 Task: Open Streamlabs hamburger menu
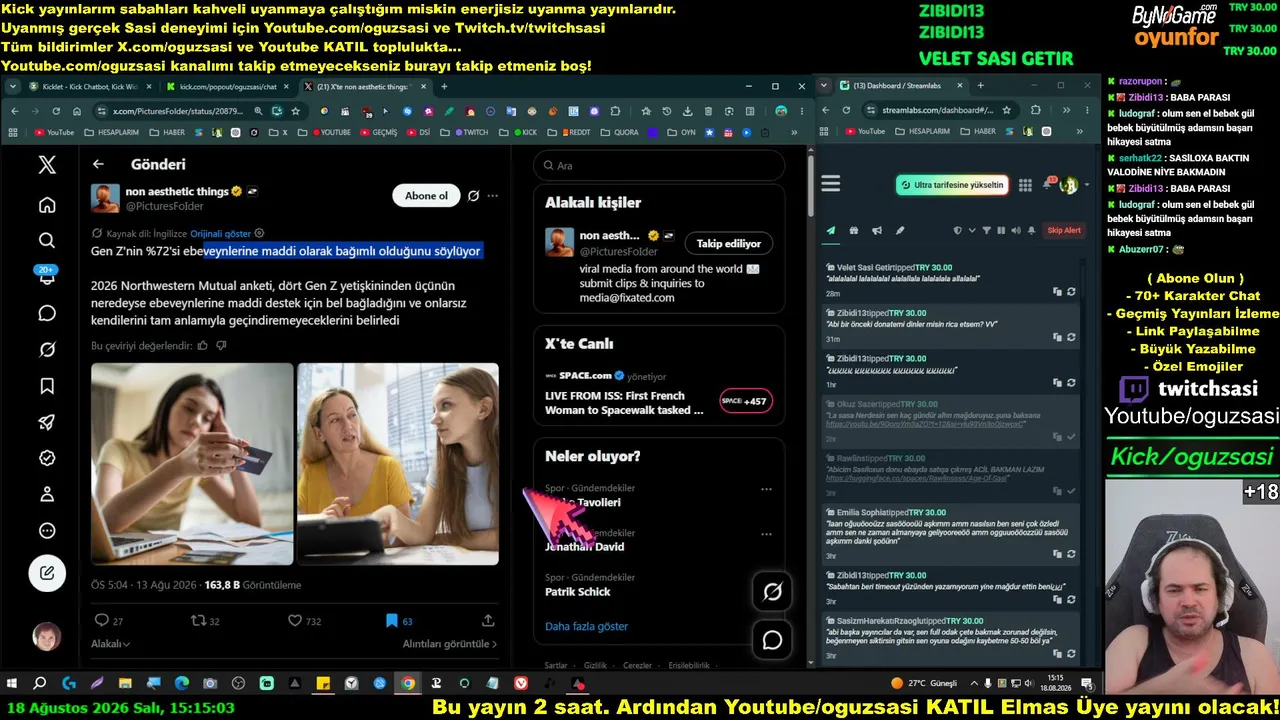[x=831, y=184]
